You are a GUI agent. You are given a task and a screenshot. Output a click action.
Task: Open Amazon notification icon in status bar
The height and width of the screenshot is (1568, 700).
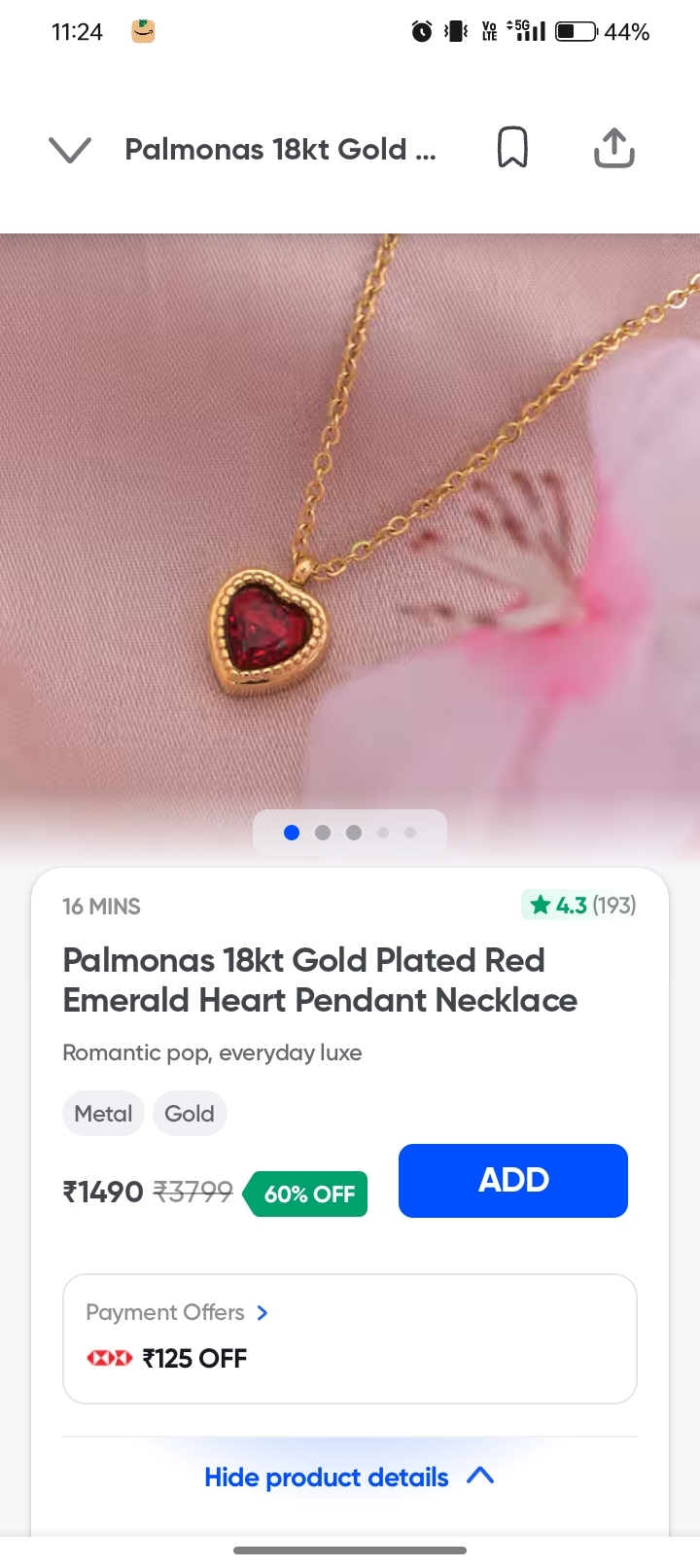coord(144,32)
